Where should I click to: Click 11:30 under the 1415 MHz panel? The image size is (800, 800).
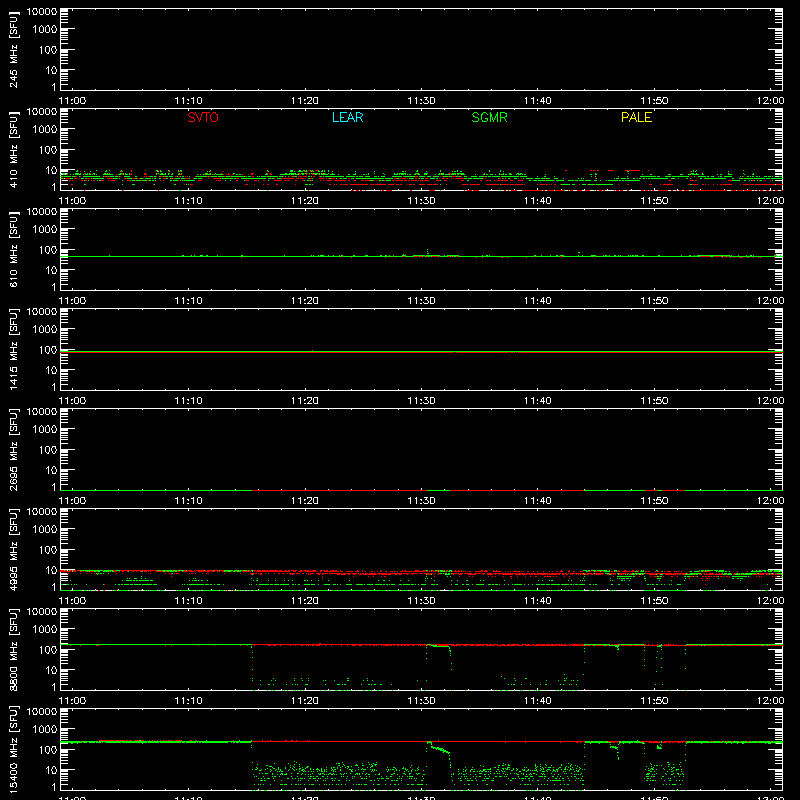[421, 401]
